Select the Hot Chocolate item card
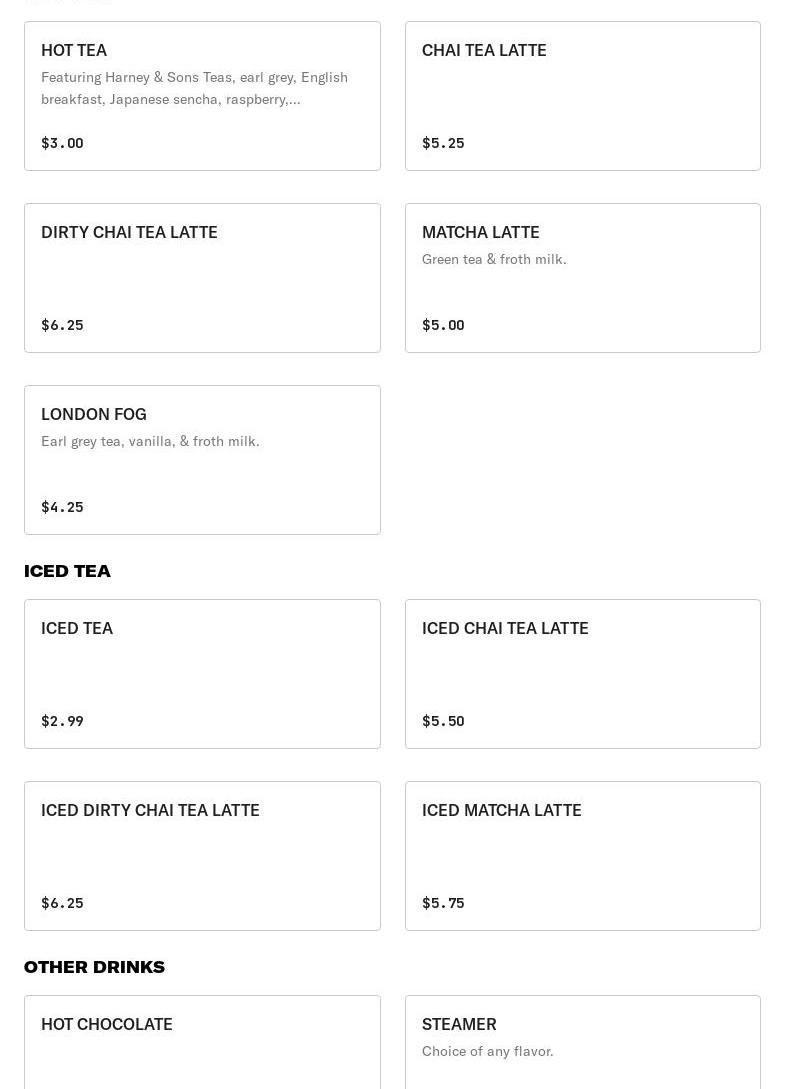The height and width of the screenshot is (1089, 785). point(202,1045)
